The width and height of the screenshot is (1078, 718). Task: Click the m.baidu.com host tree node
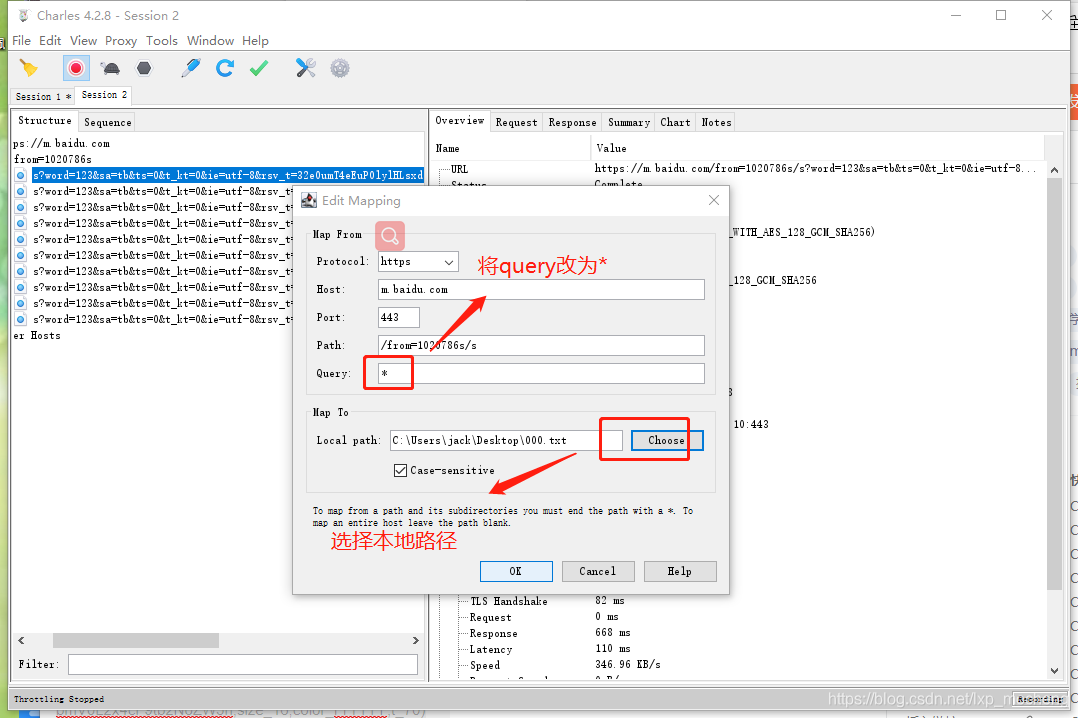pos(61,143)
